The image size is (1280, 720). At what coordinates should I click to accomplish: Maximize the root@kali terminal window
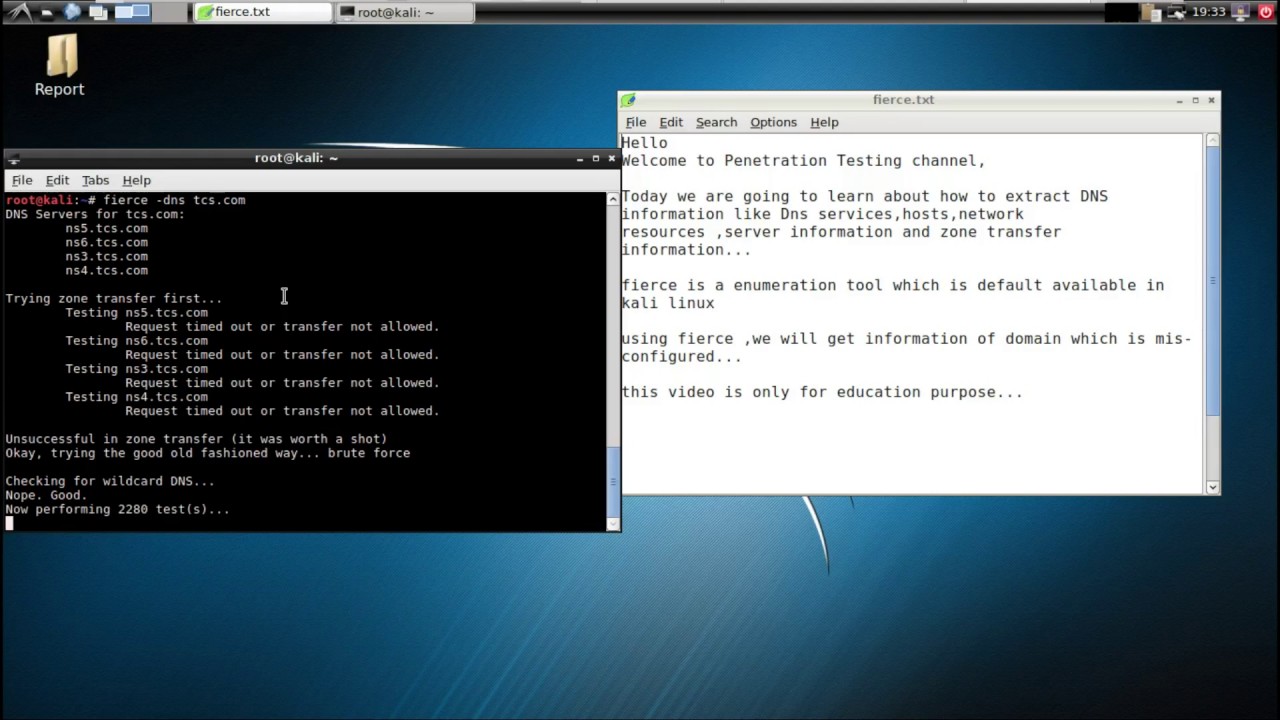[x=596, y=158]
